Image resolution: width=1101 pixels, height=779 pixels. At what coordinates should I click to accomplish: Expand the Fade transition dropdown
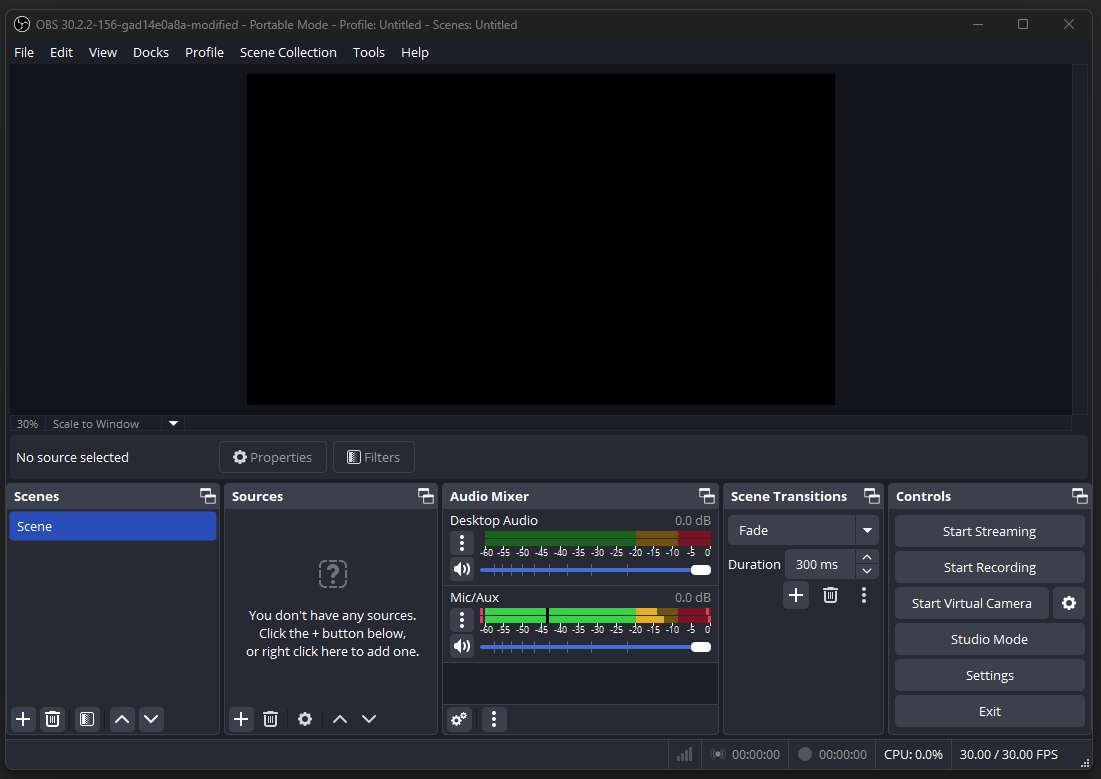[867, 530]
